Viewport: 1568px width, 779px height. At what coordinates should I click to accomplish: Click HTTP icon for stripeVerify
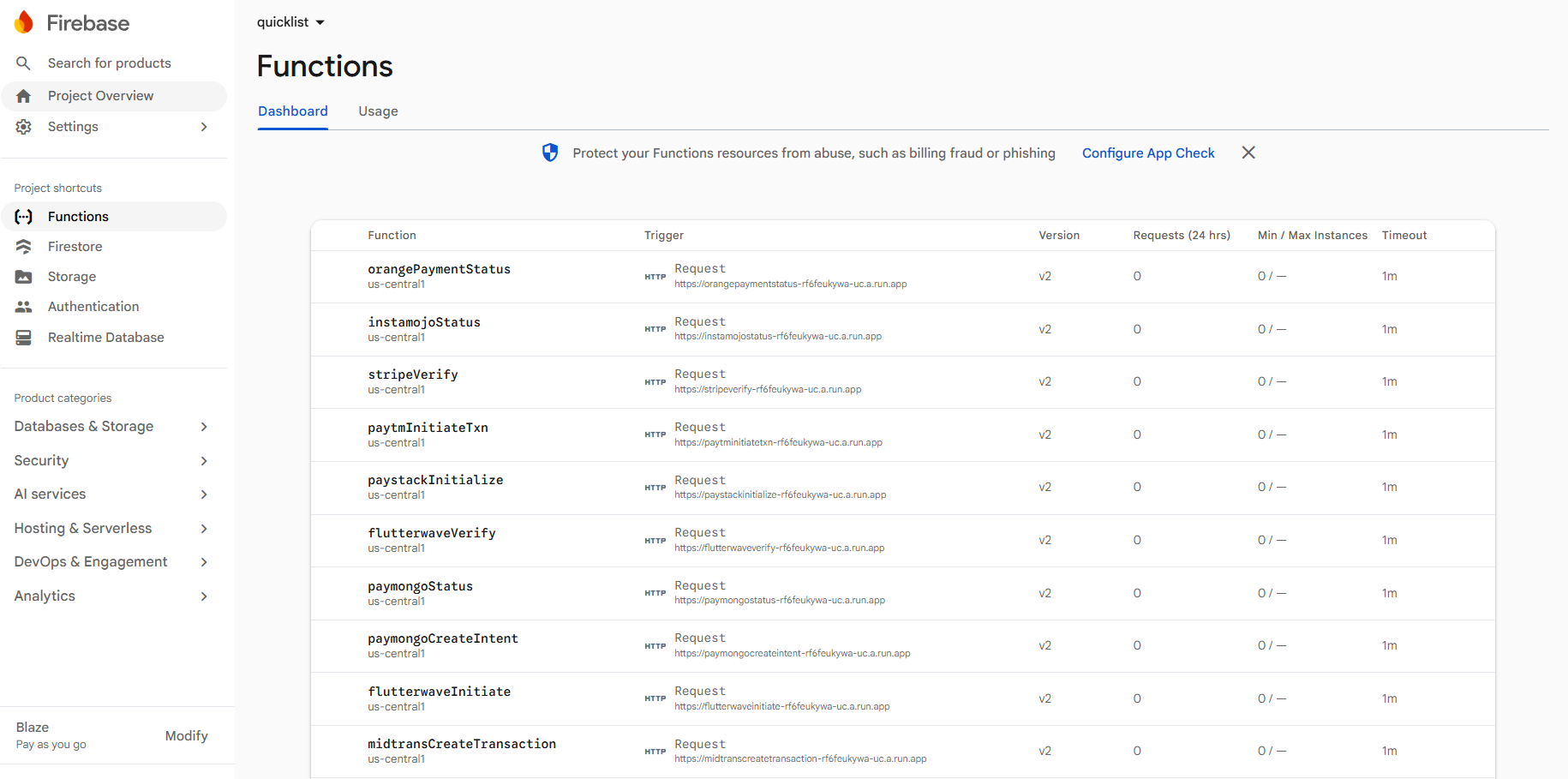(x=655, y=382)
